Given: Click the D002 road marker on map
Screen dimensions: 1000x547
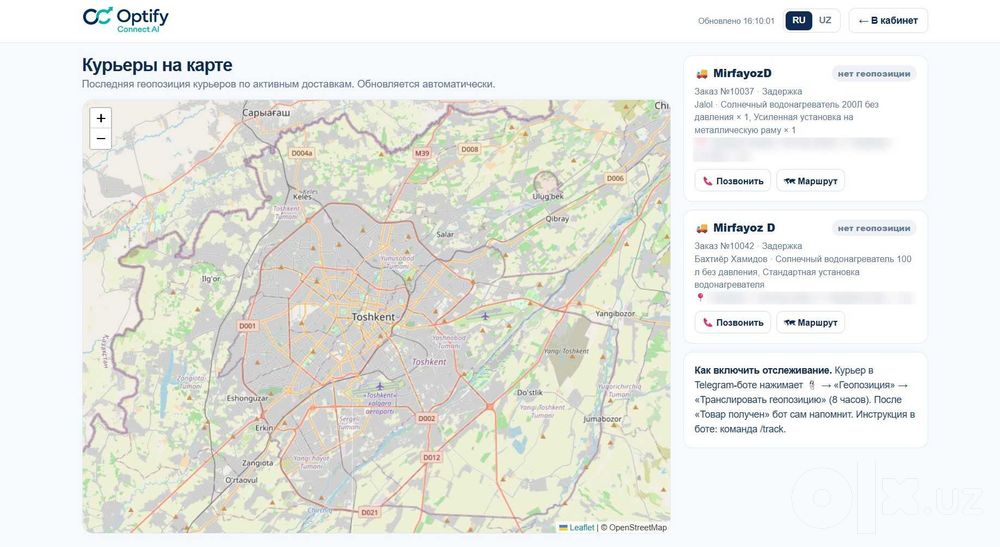Looking at the screenshot, I should (427, 419).
